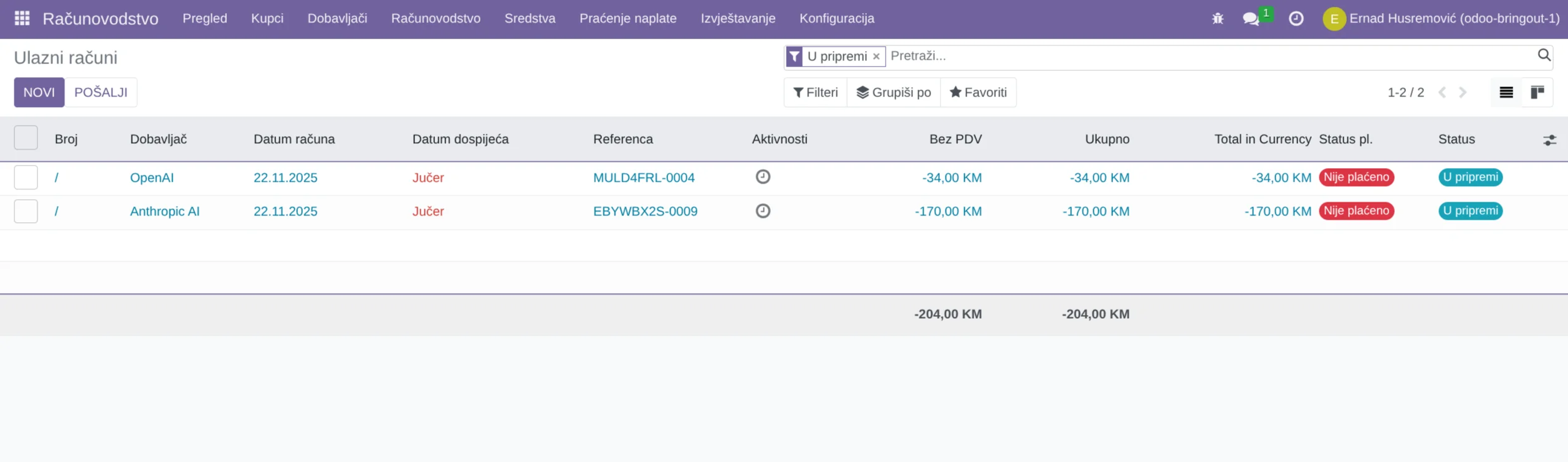Open optional columns settings icon
Screen dimensions: 1568x462
1549,140
